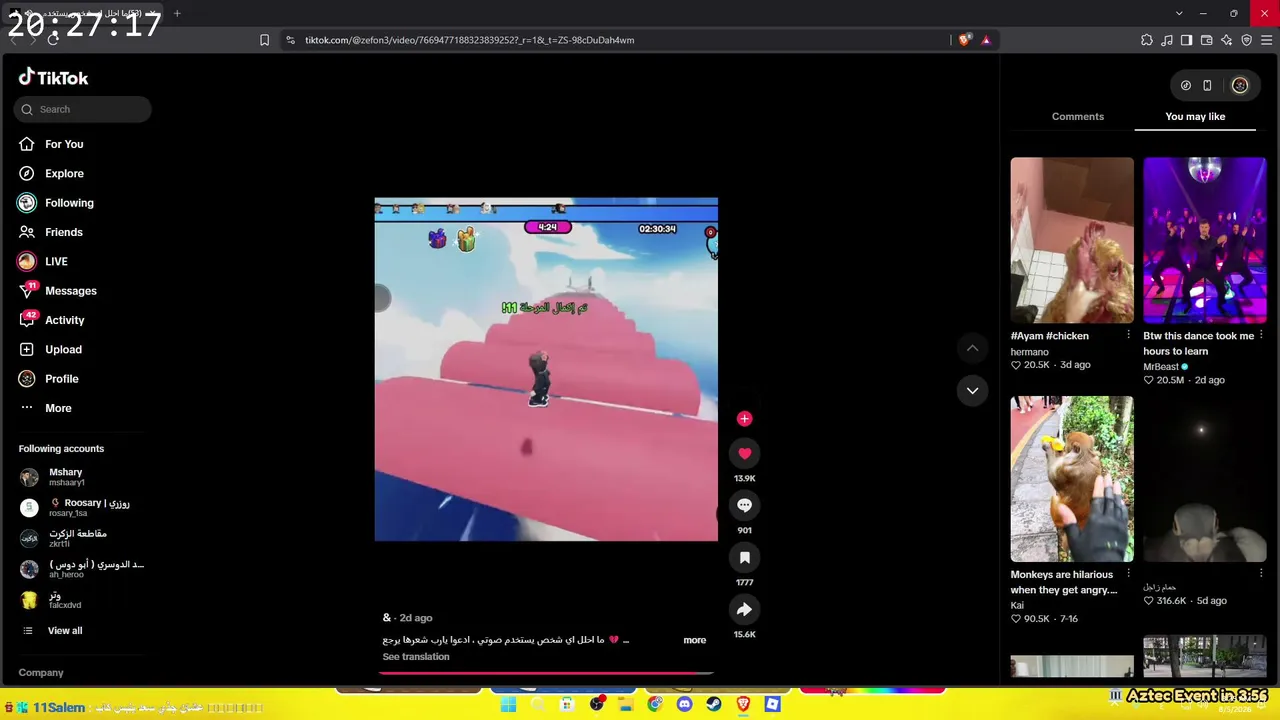Follow the creator with the plus button

(x=744, y=419)
